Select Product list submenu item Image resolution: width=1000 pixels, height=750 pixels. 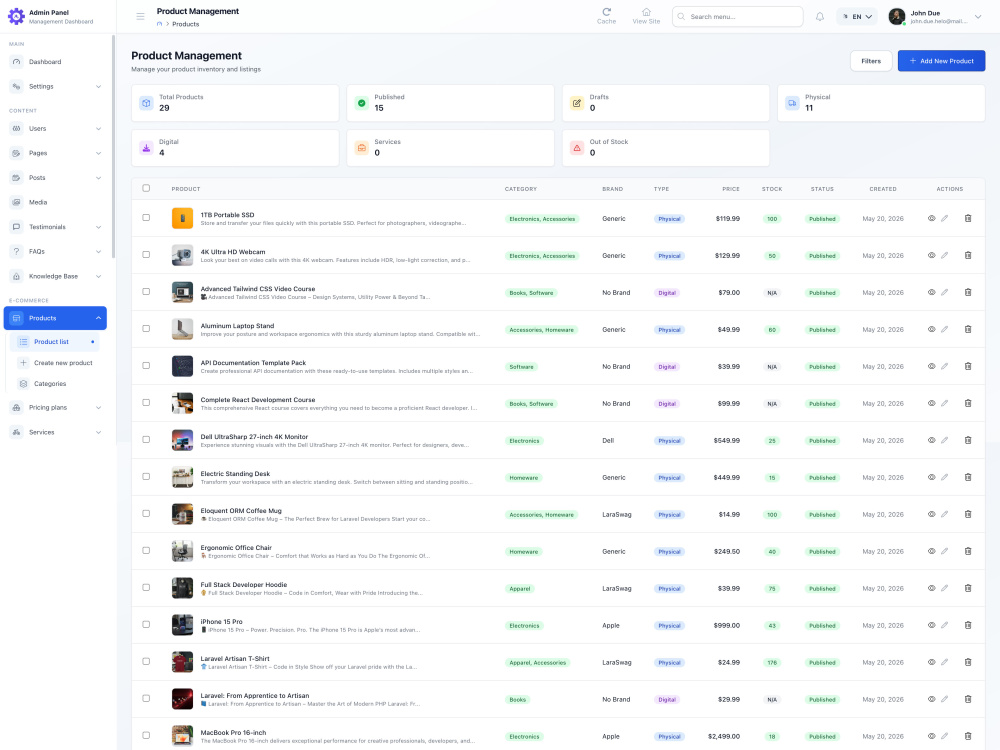[56, 342]
